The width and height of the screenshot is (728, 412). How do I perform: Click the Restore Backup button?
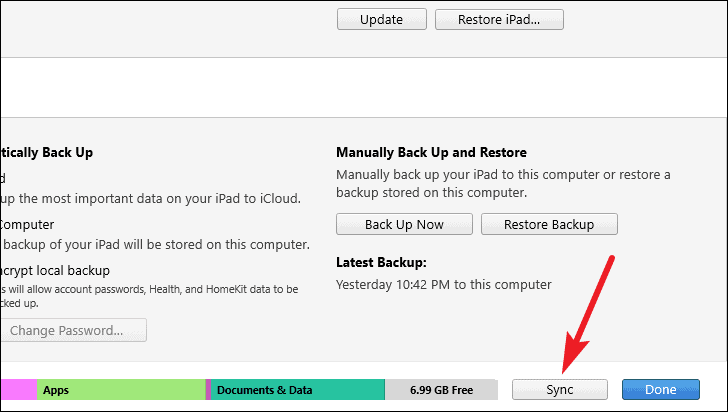coord(549,224)
